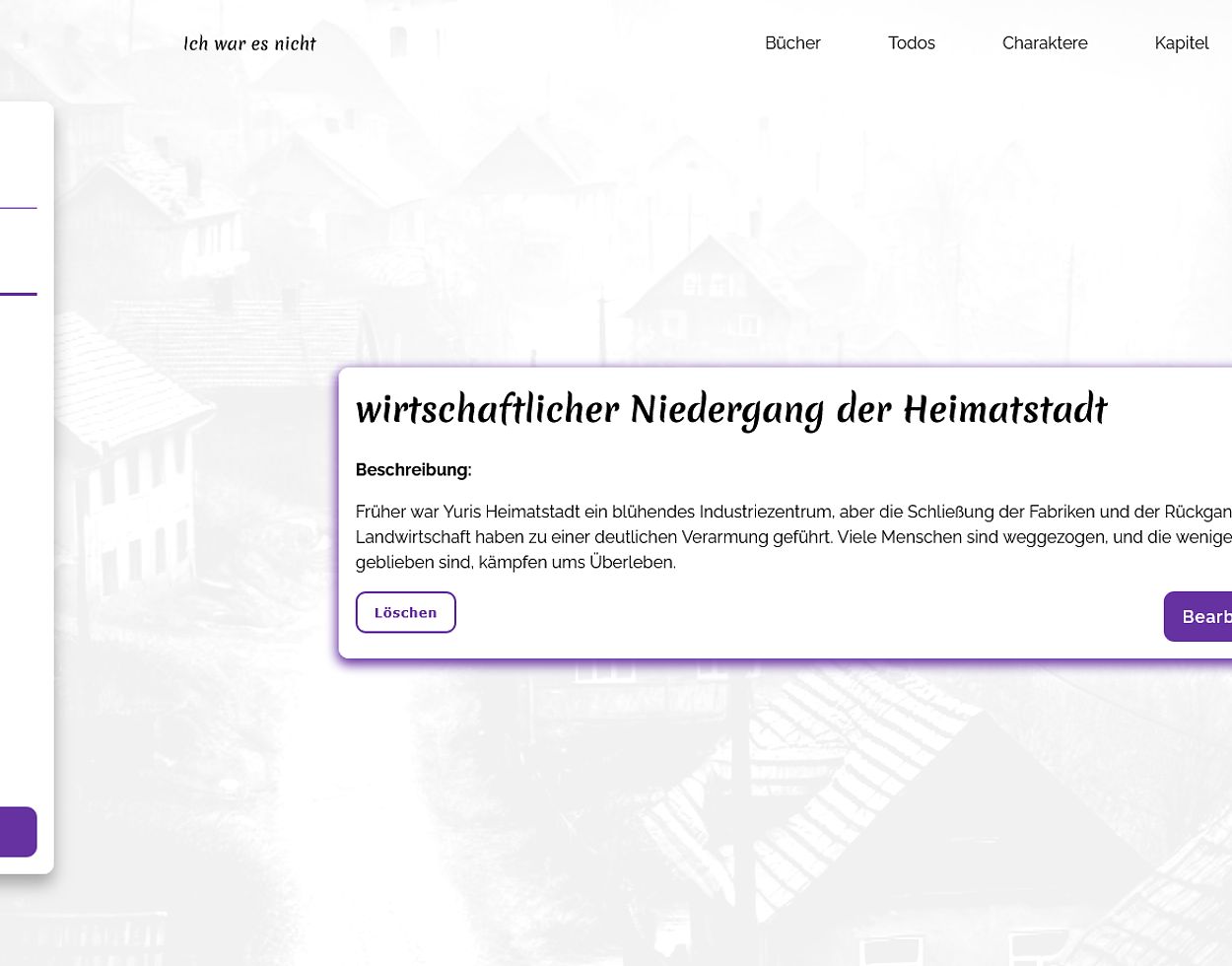
Task: Click the Beschreibung label
Action: coord(413,470)
